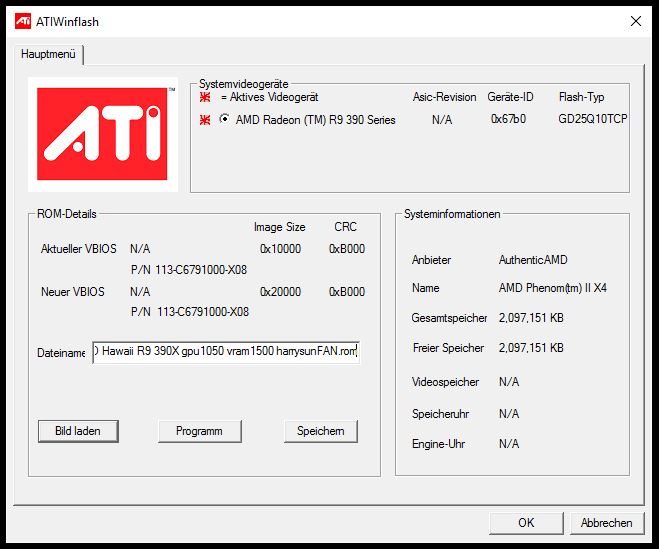This screenshot has height=549, width=659.
Task: Click the Aktueller VBIOS image size 0x10000
Action: 280,249
